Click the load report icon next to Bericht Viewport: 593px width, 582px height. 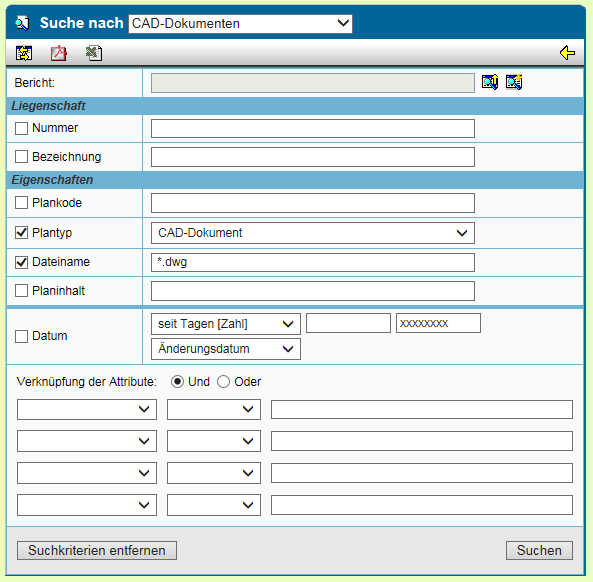(x=490, y=82)
